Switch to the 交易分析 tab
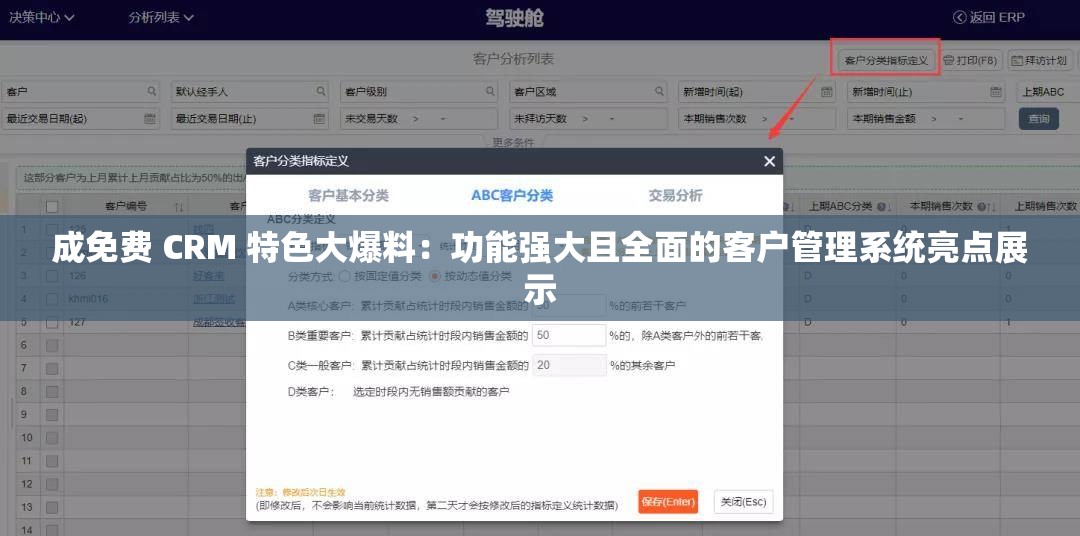Screen dimensions: 1080x536 pos(676,196)
